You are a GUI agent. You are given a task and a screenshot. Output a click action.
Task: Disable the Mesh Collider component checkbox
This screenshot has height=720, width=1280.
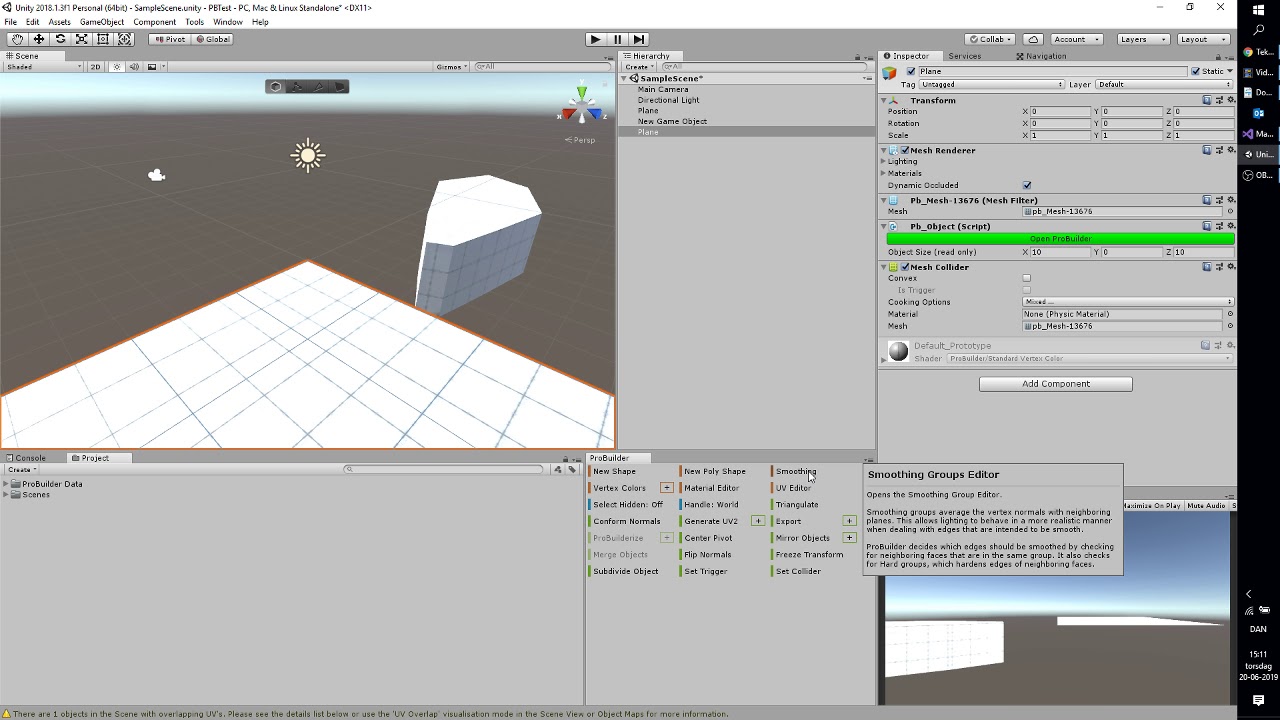coord(905,267)
